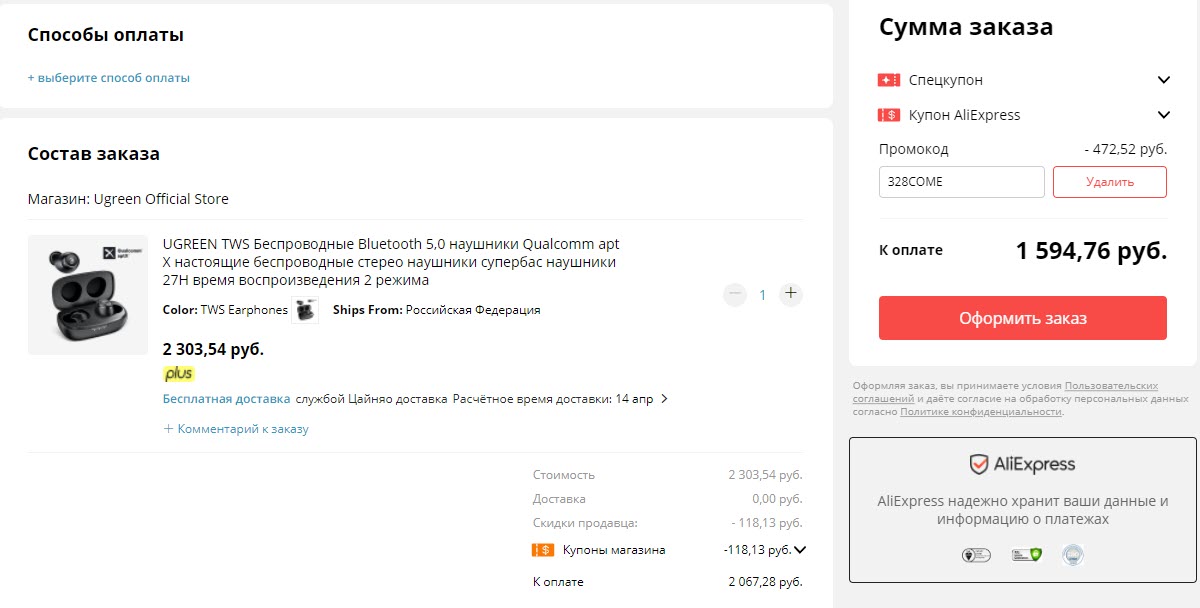The width and height of the screenshot is (1200, 608).
Task: Click the AliExpress shield logo
Action: click(978, 463)
